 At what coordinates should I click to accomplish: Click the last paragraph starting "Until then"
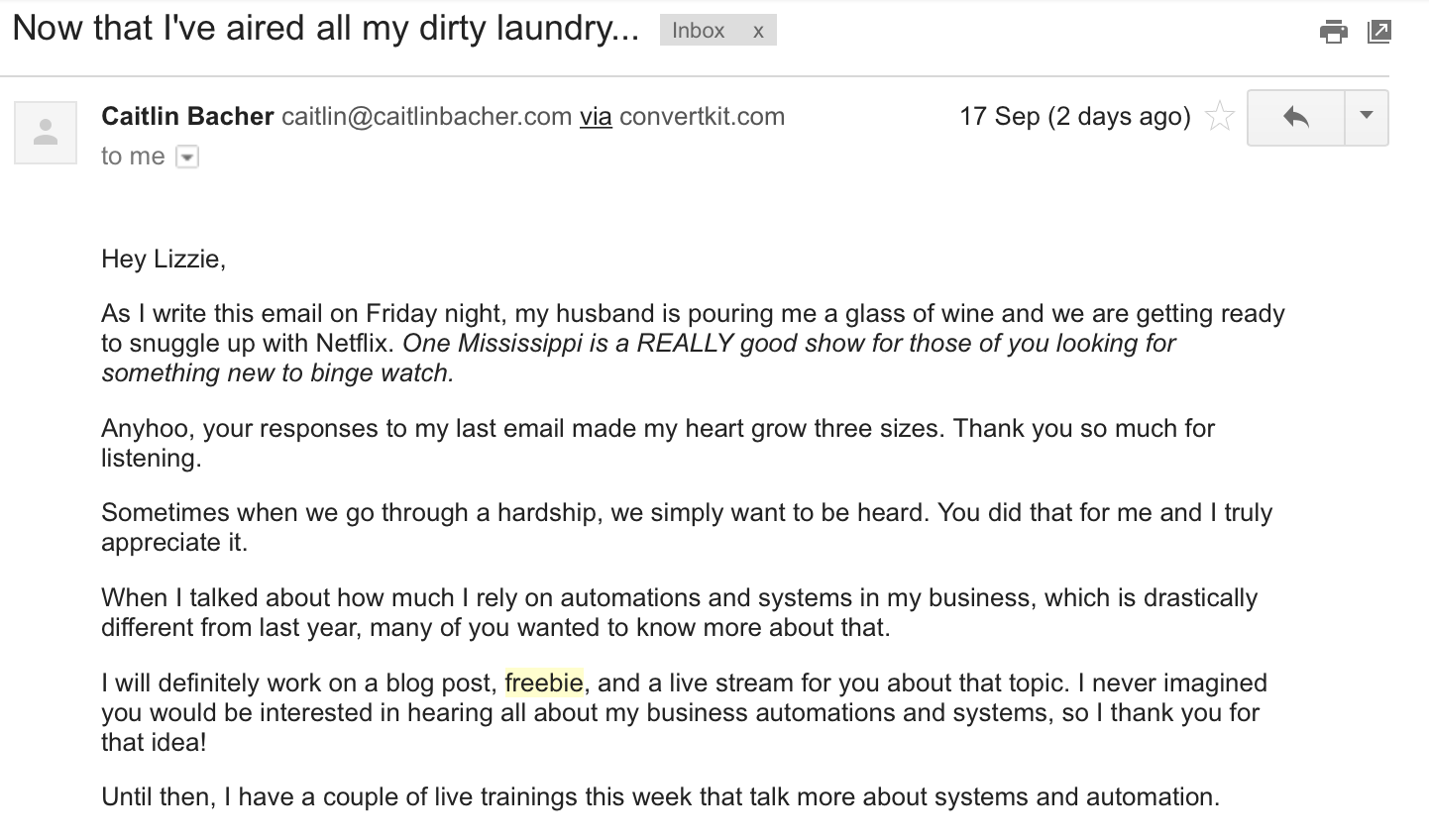point(660,796)
